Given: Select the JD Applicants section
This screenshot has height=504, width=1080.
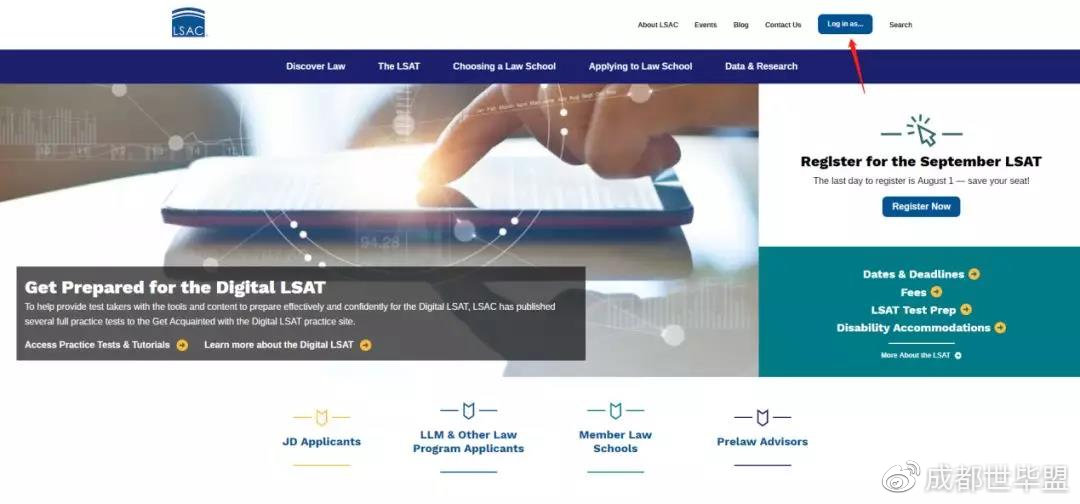Looking at the screenshot, I should pos(322,442).
